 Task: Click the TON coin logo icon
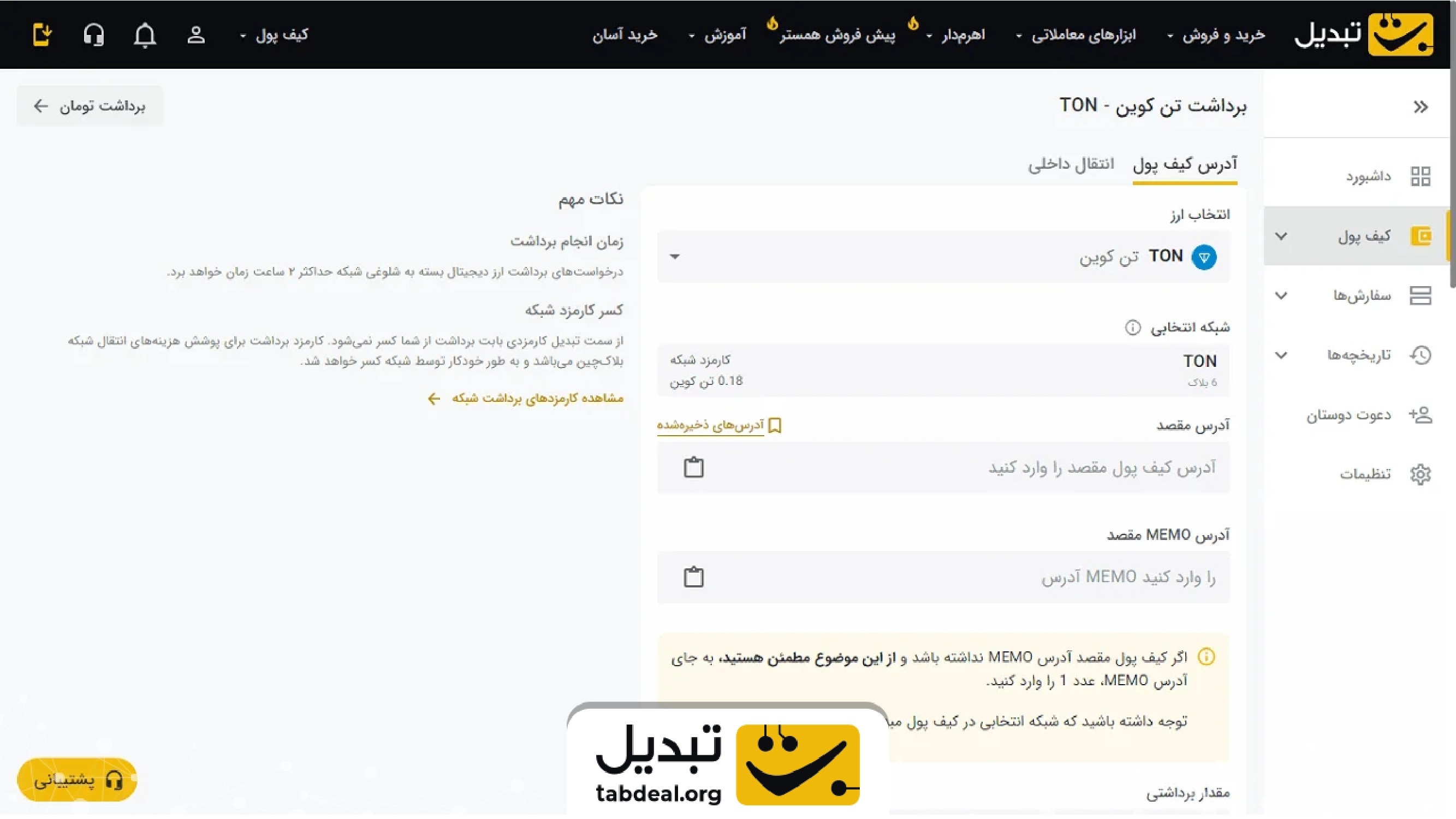tap(1204, 257)
